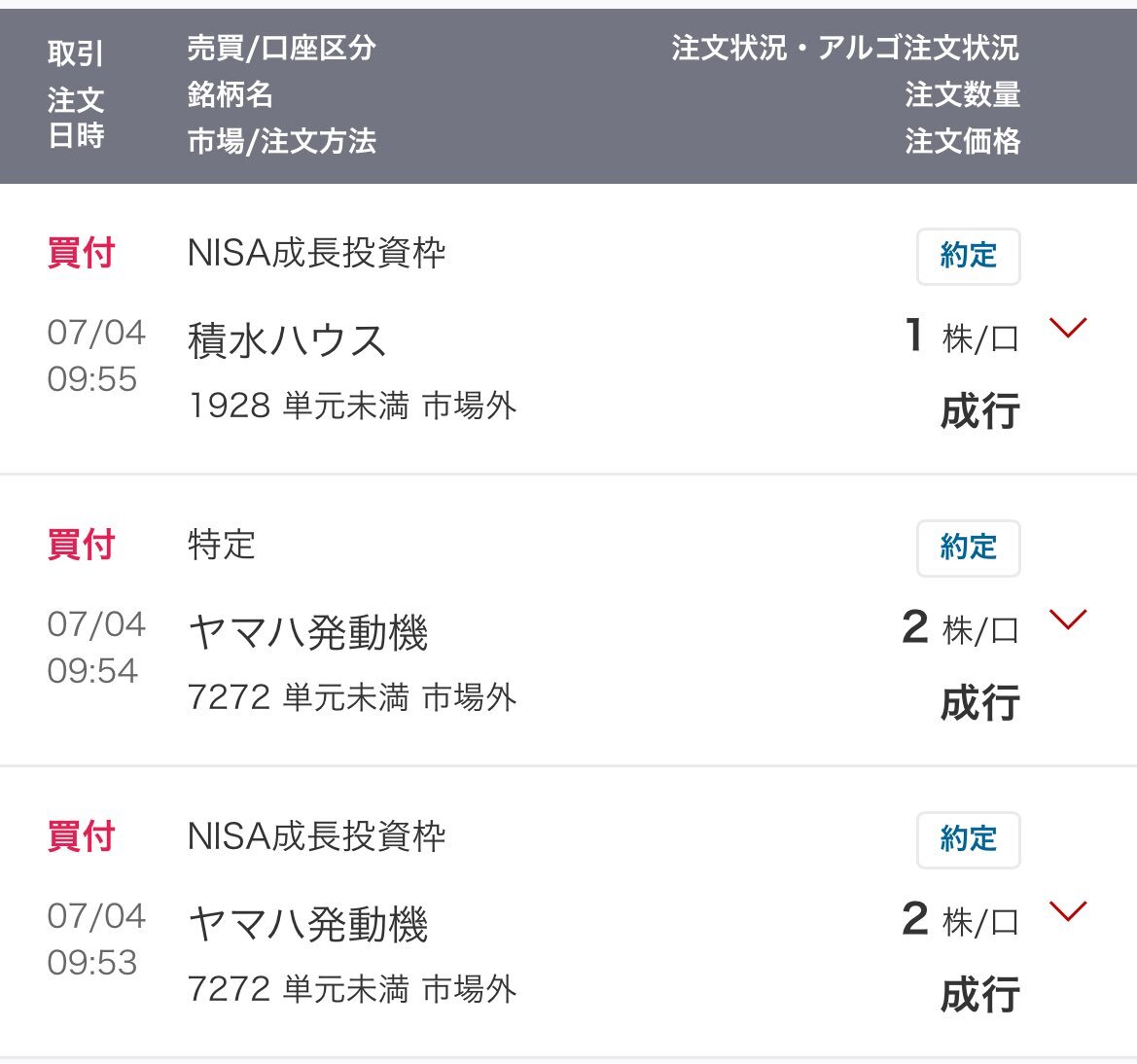
Task: Click the 買付 label on the 特定 order
Action: click(x=81, y=545)
